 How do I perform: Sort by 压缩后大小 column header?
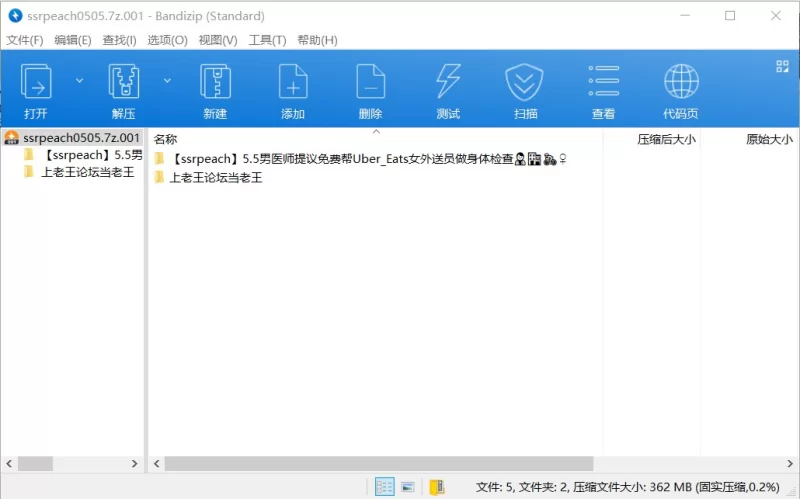click(x=666, y=139)
